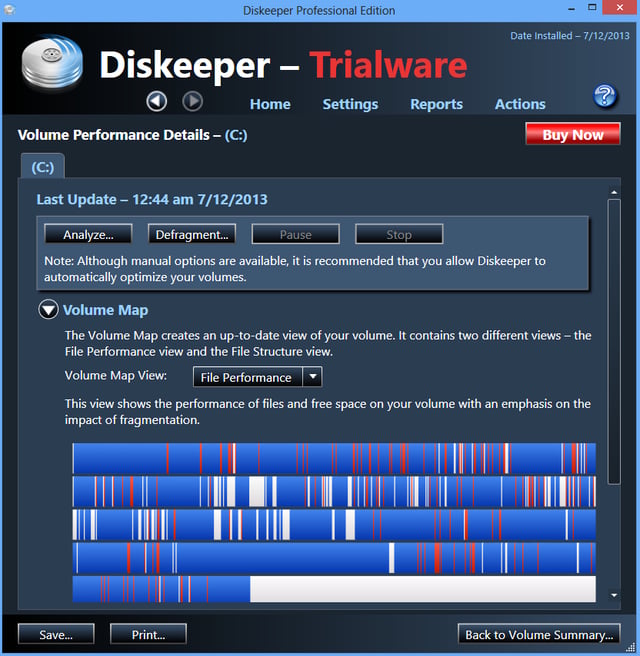Click the 'Last Update – 12:44 am 7/12/2013' text
The height and width of the screenshot is (656, 640).
click(152, 199)
